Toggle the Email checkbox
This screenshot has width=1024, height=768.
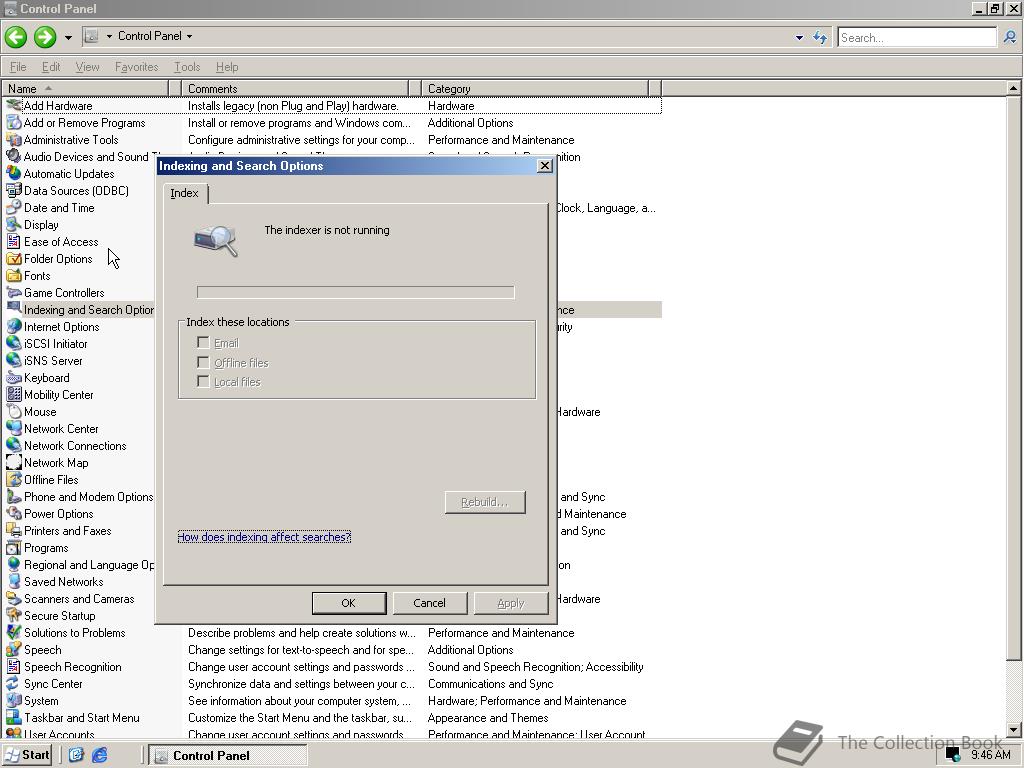tap(203, 342)
